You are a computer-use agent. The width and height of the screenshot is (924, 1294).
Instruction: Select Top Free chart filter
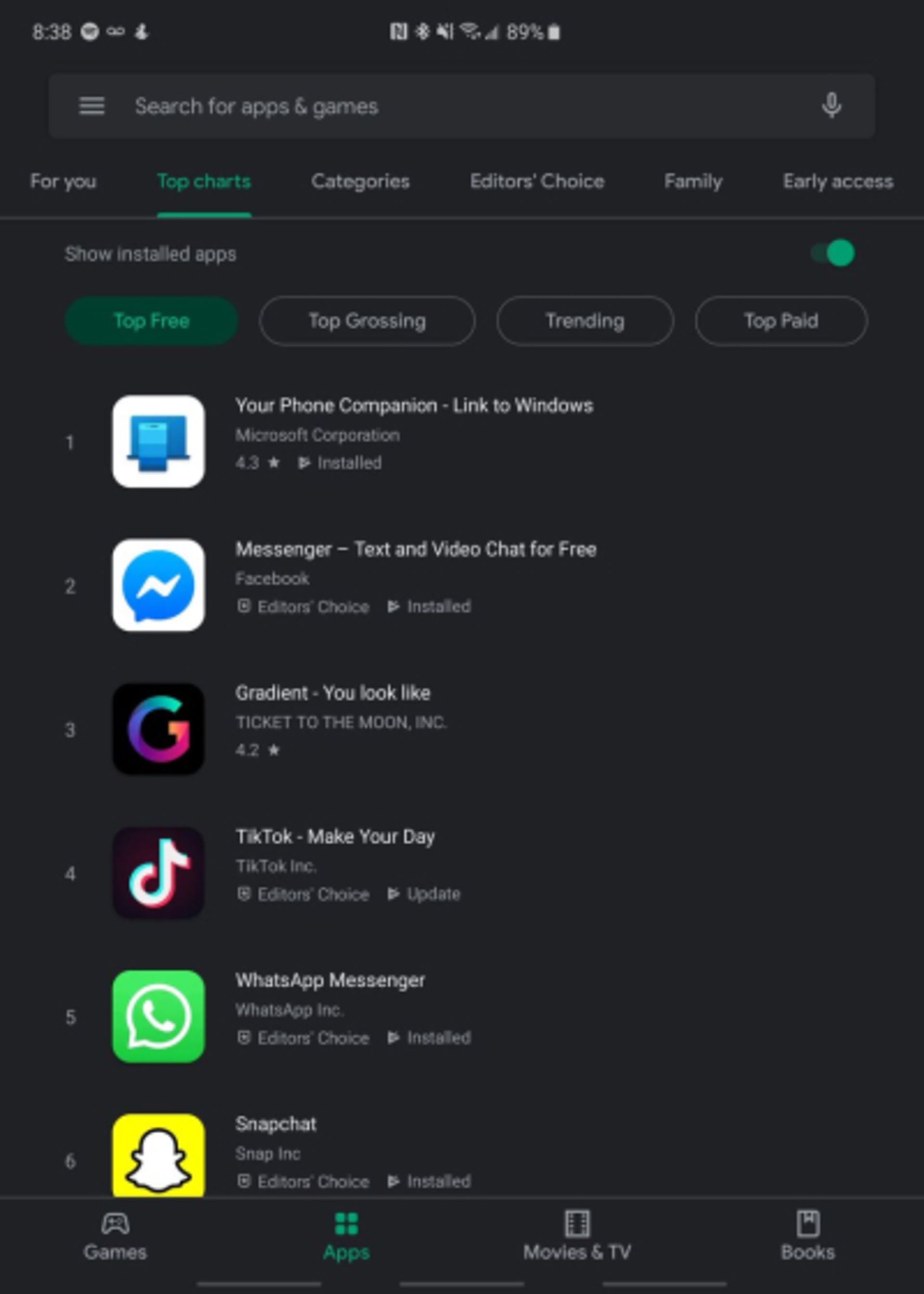pos(151,320)
